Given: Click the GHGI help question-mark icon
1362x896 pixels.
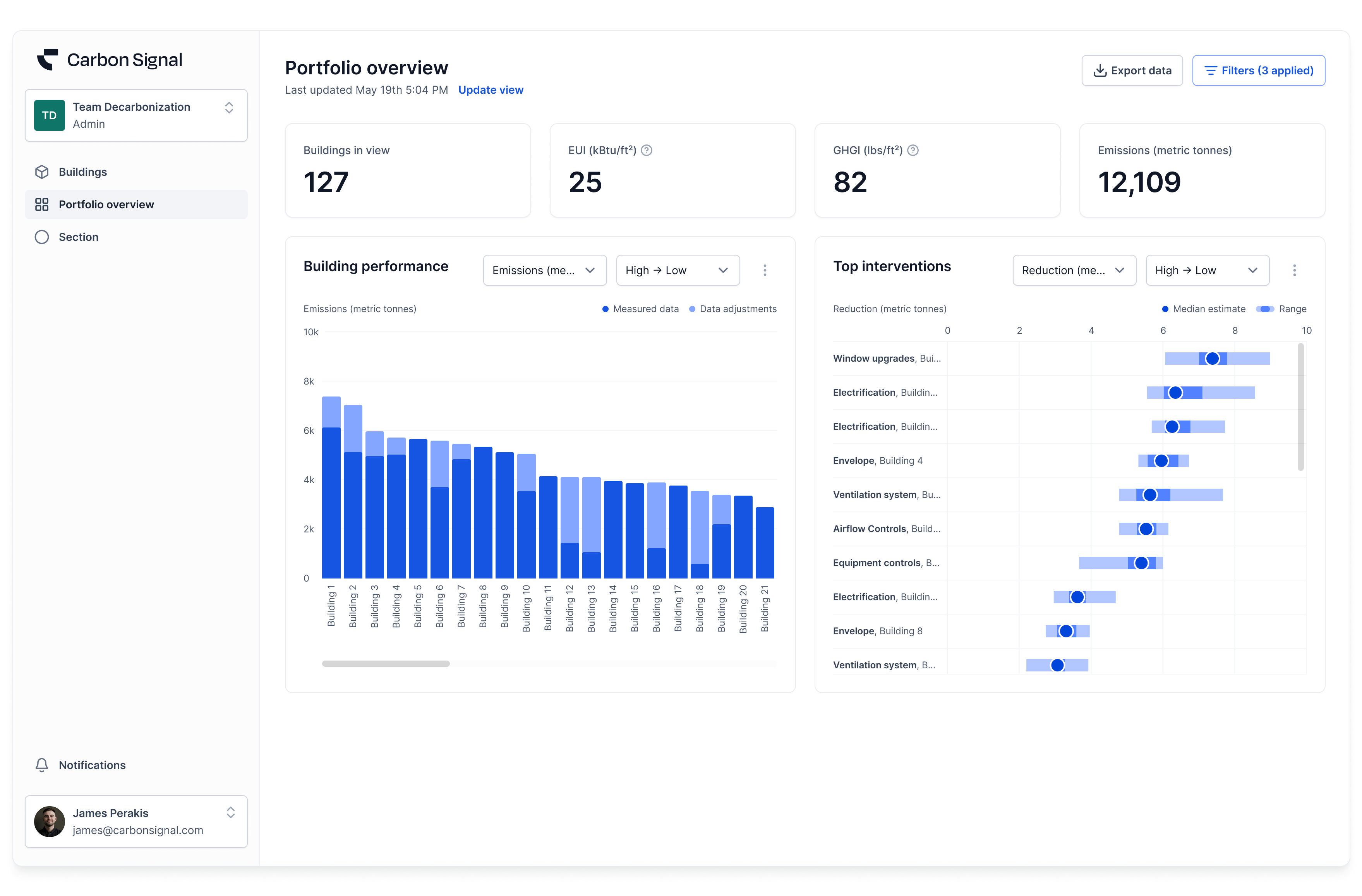Looking at the screenshot, I should (x=913, y=150).
